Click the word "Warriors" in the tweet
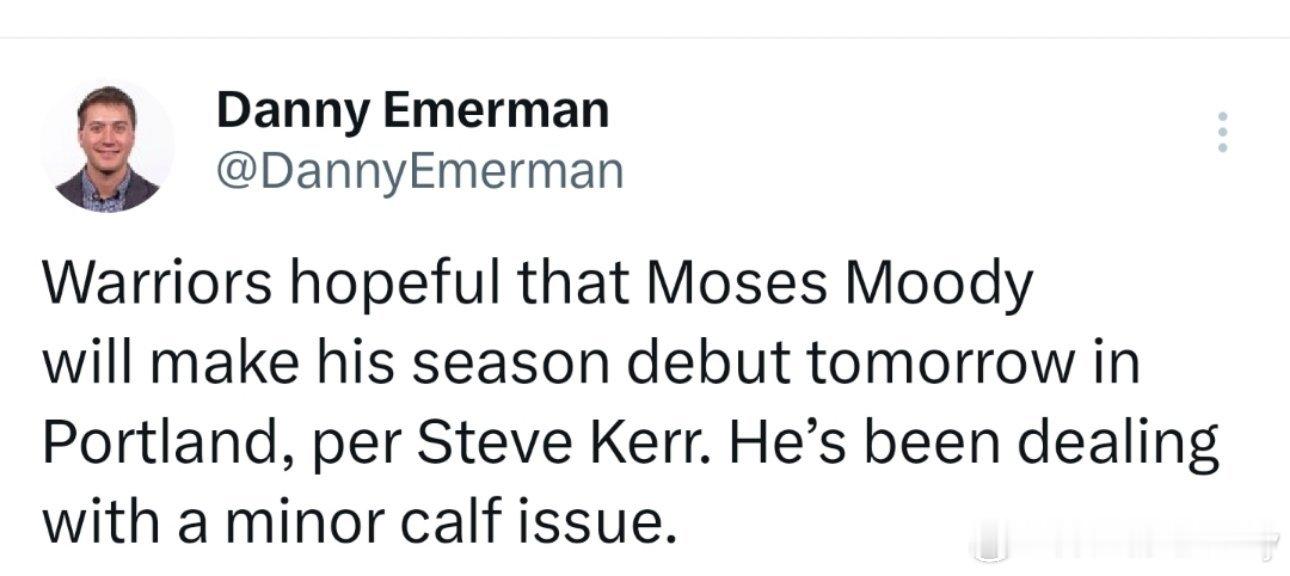The image size is (1290, 576). (x=157, y=287)
